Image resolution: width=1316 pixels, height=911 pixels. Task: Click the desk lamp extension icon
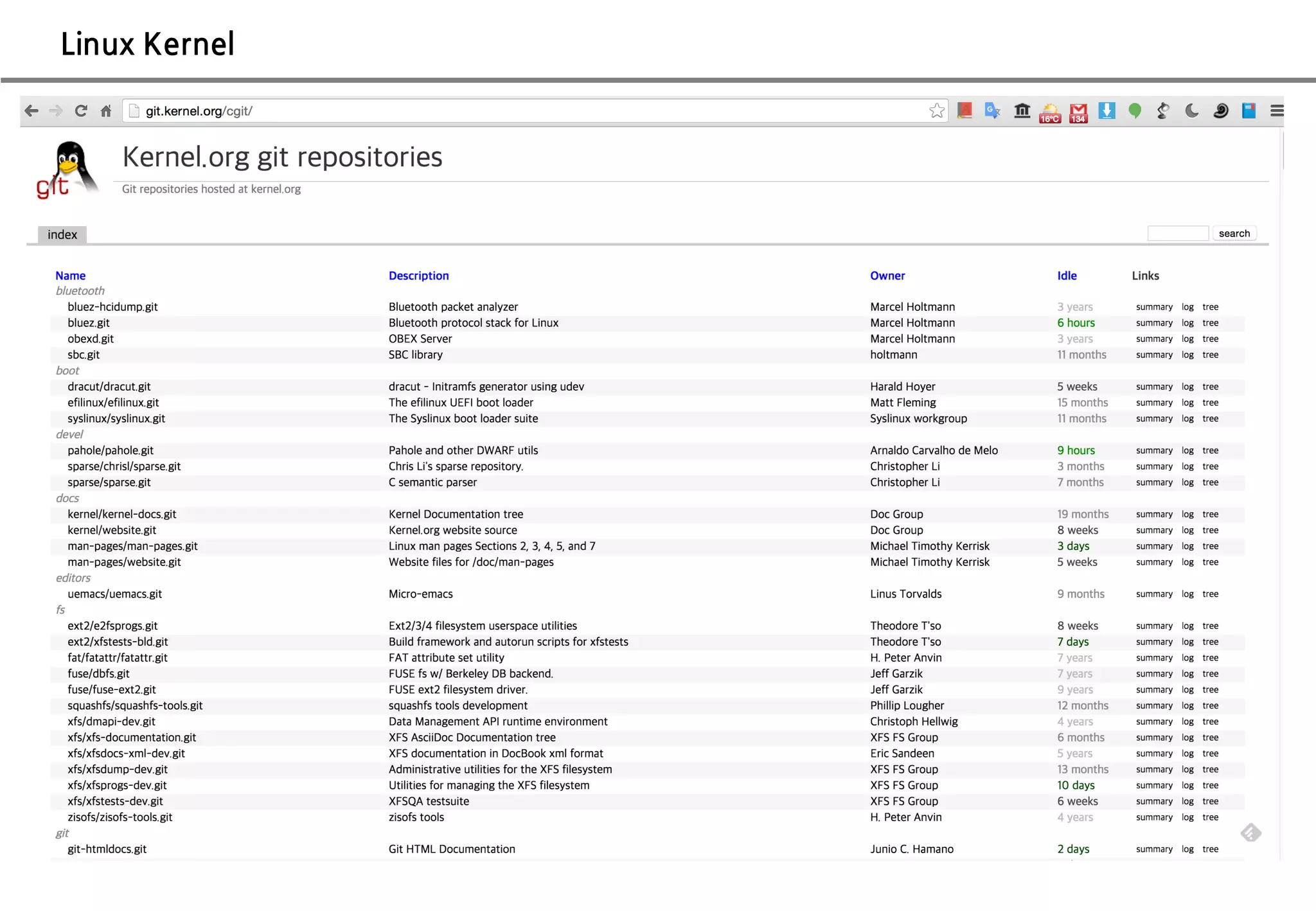tap(1163, 111)
